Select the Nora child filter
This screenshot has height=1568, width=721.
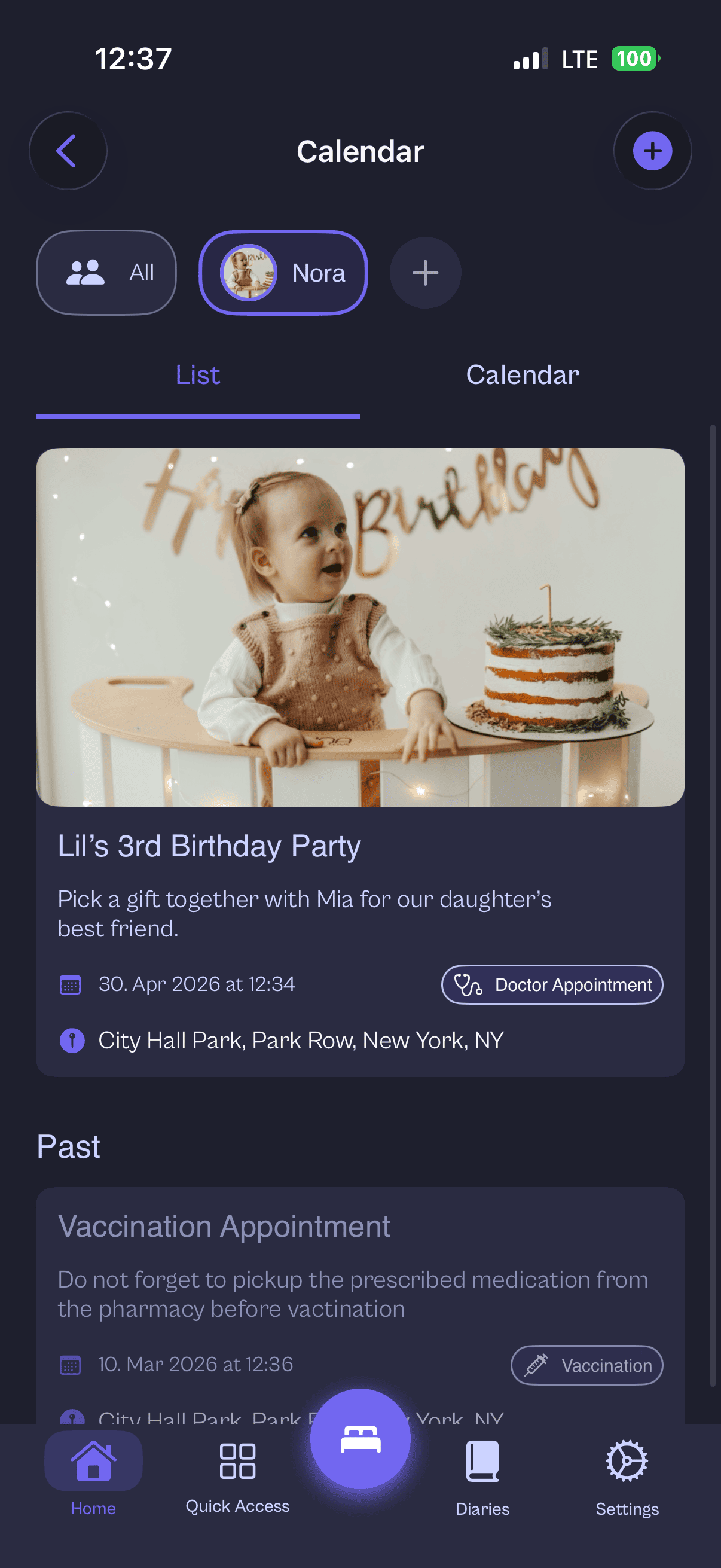(283, 273)
